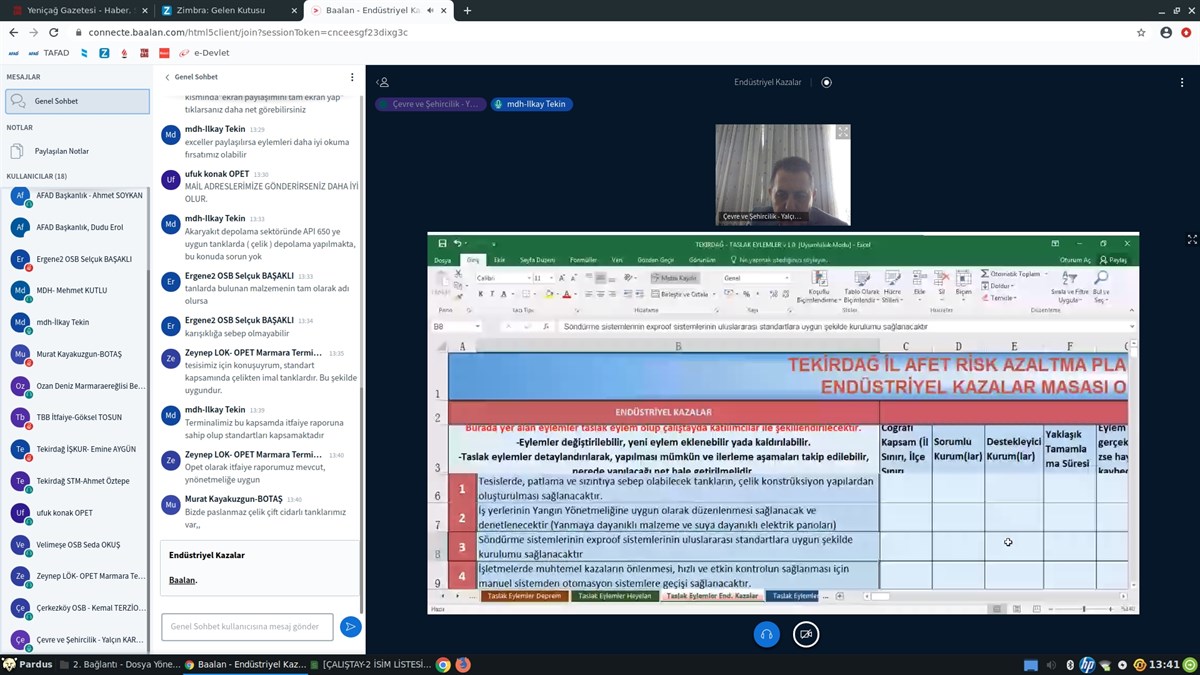Click the chat message input field
1200x675 pixels.
click(247, 627)
